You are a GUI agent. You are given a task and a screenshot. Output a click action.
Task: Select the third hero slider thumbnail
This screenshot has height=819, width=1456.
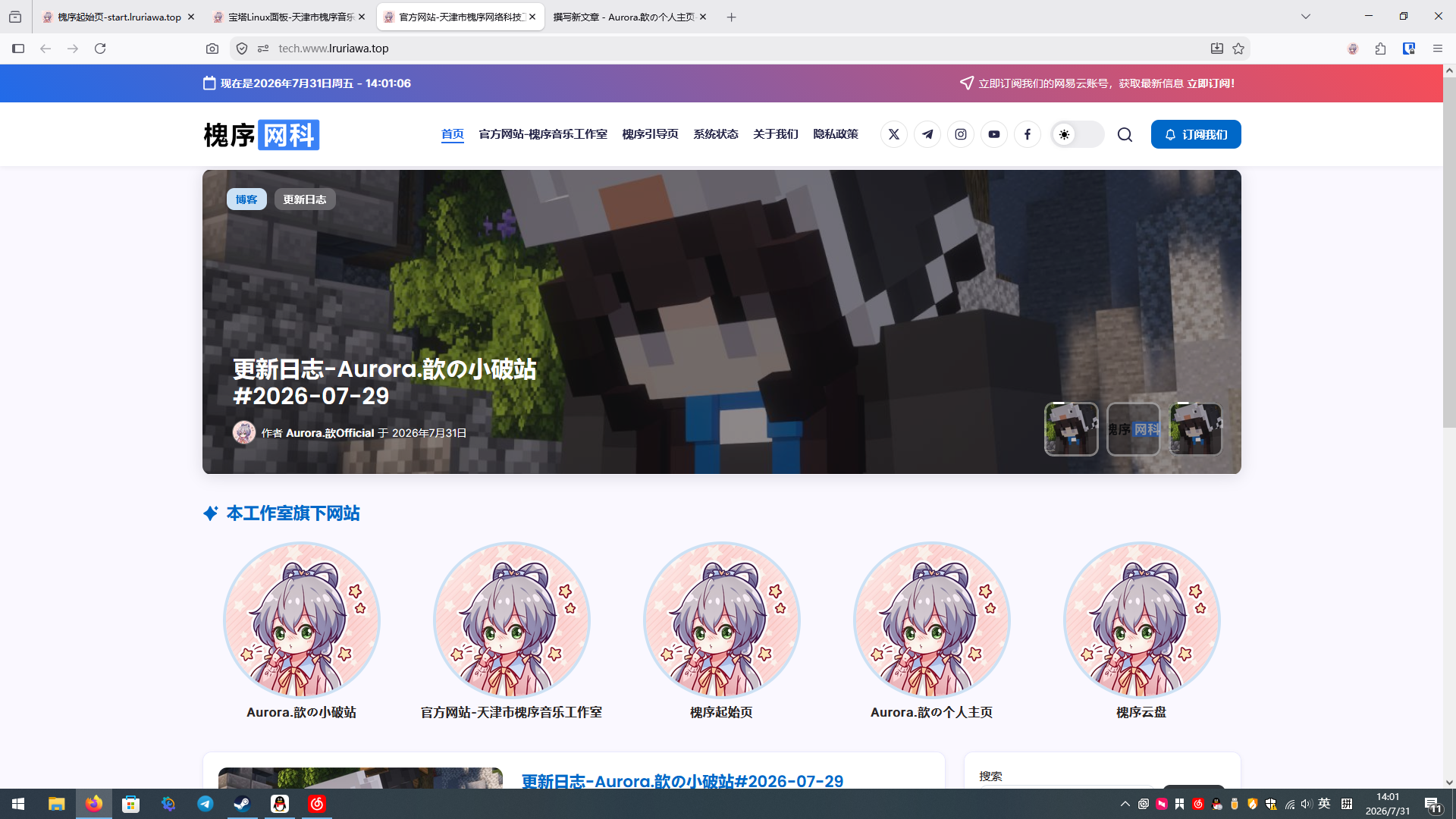(1196, 428)
